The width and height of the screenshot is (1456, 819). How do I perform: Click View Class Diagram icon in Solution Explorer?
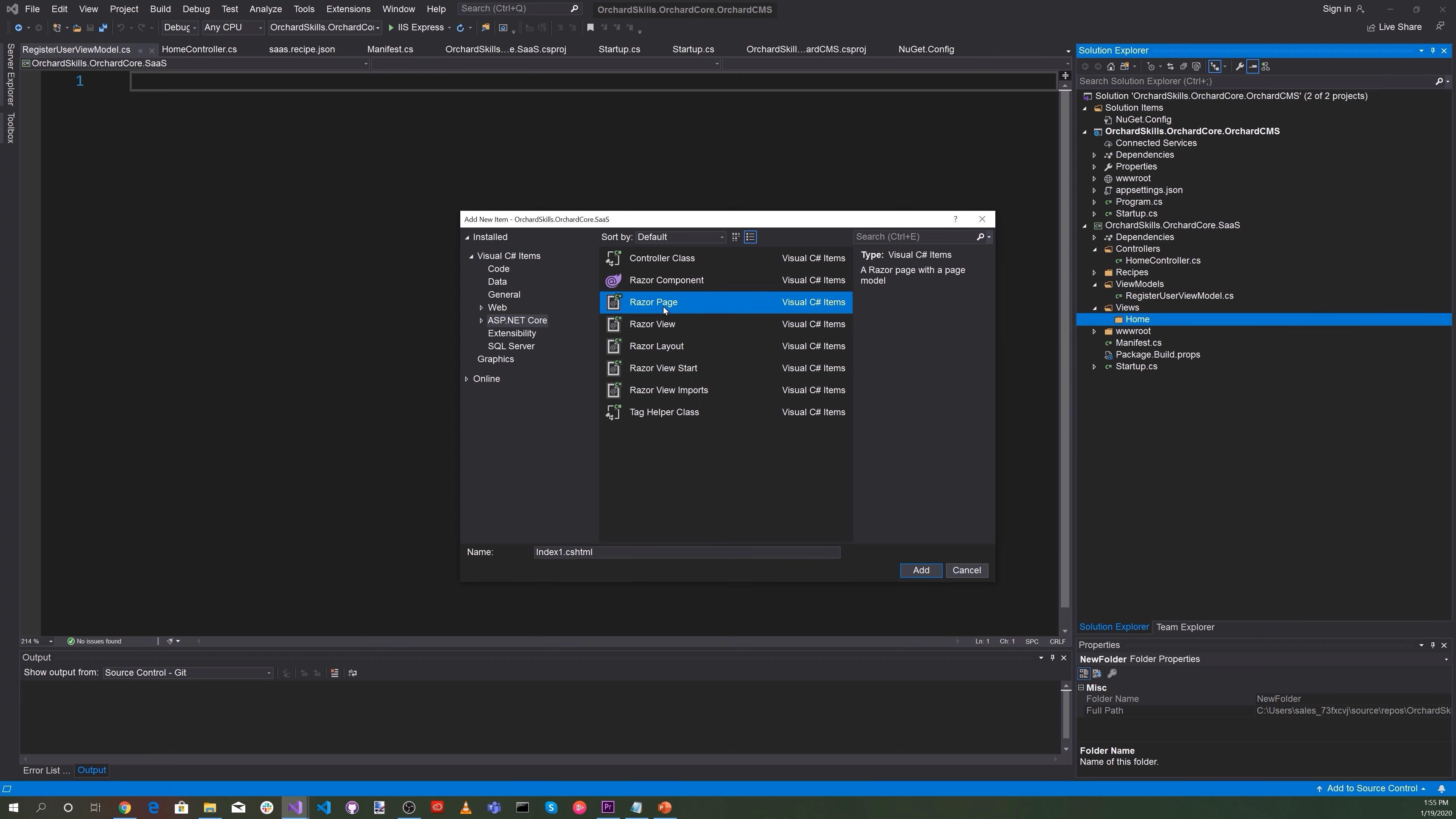coord(1266,67)
